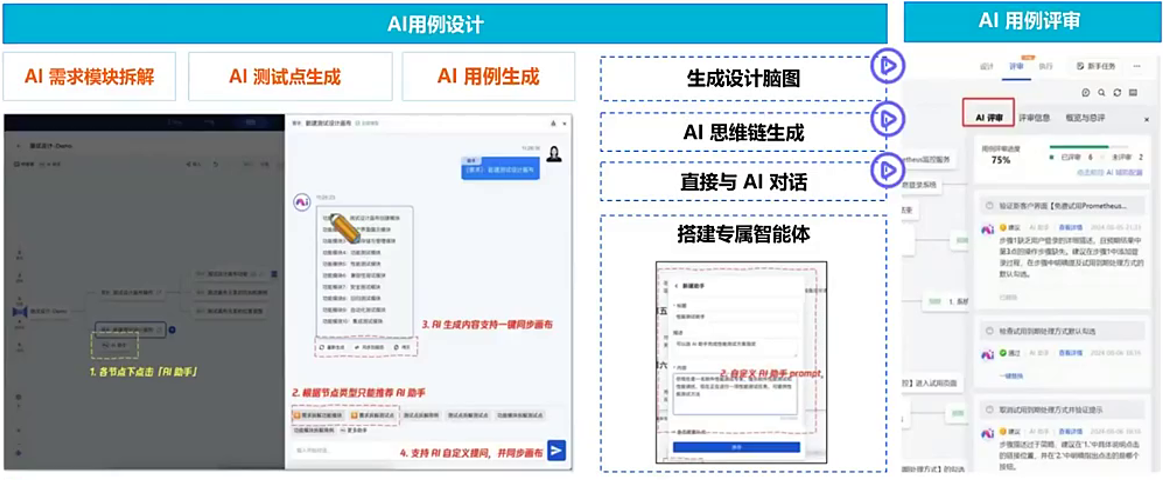The height and width of the screenshot is (480, 1163).
Task: Click 查看详情 on the 验证新客户界面 review
Action: [1069, 227]
